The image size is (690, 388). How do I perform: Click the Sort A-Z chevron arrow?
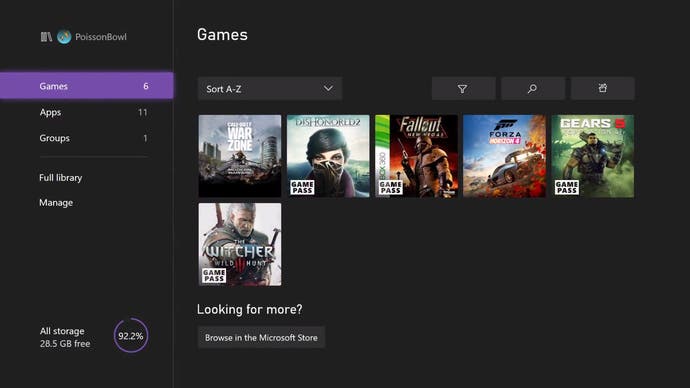328,88
